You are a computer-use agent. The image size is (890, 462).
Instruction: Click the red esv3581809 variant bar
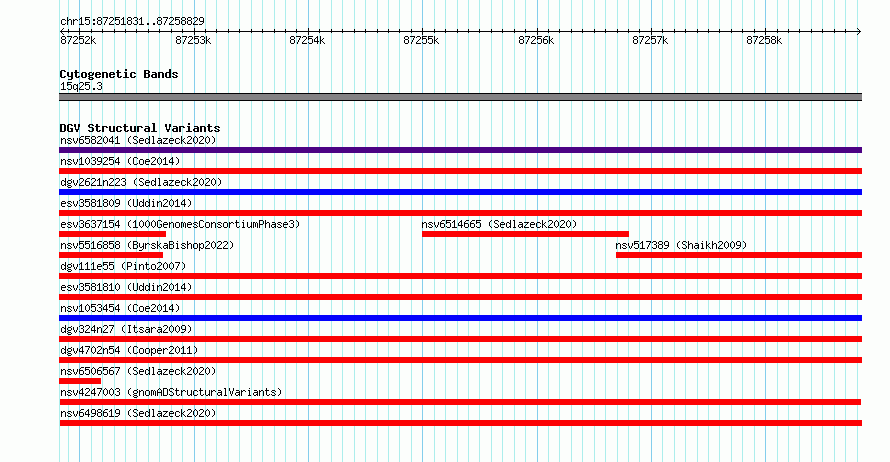point(460,213)
